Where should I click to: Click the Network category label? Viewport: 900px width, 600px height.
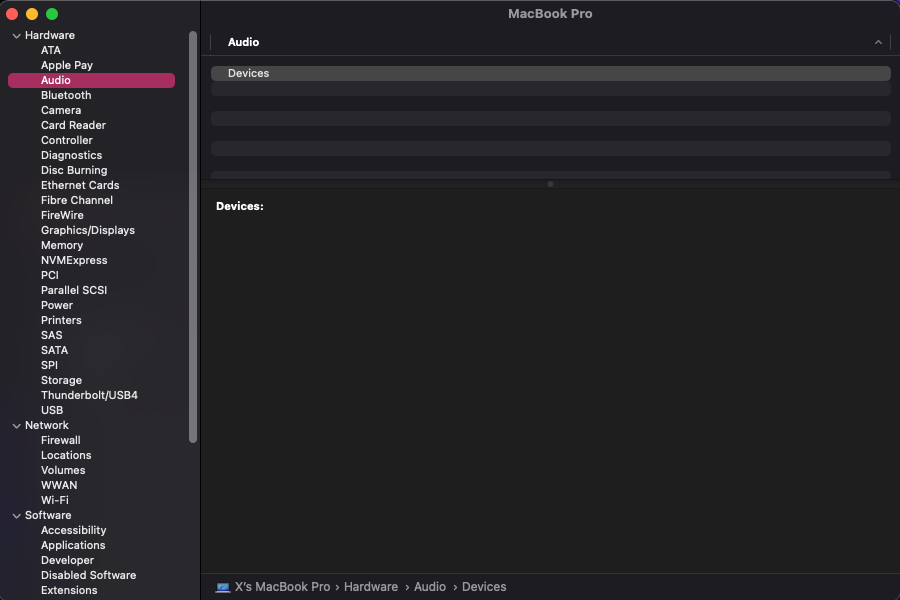(46, 425)
